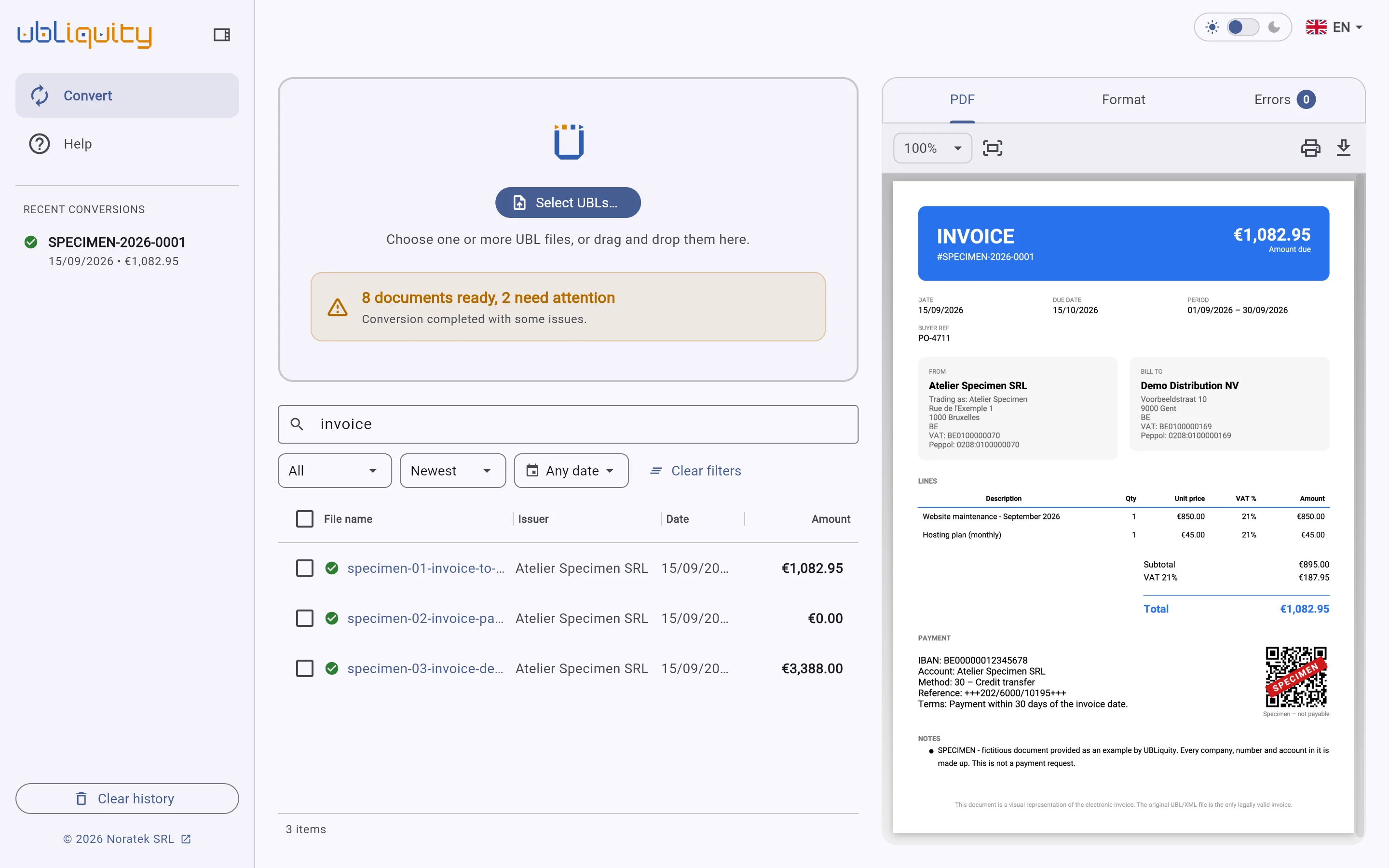Viewport: 1389px width, 868px height.
Task: Click the warning triangle icon
Action: pyautogui.click(x=338, y=308)
